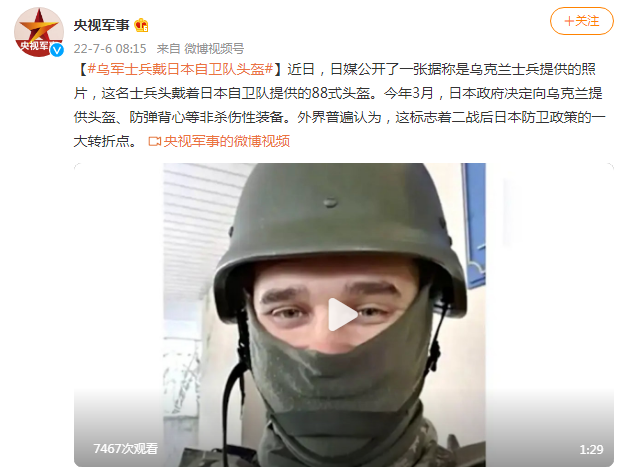The width and height of the screenshot is (626, 468).
Task: Open hashtag #乌军士兵戴日本自卫队头盔#
Action: tap(180, 69)
